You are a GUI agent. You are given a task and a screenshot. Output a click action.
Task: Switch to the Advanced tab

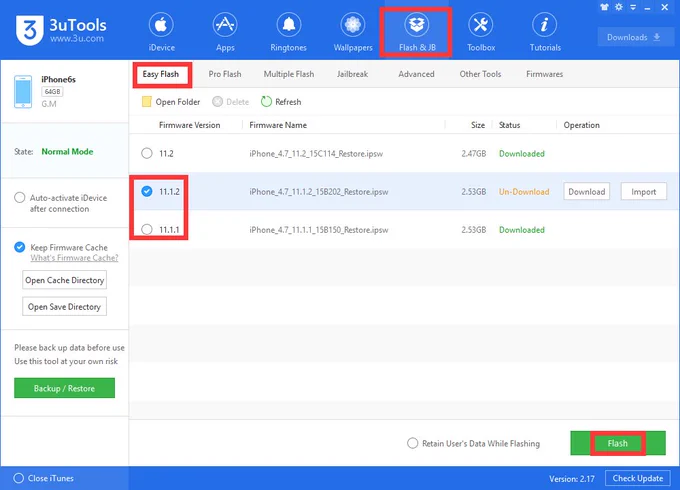tap(416, 74)
